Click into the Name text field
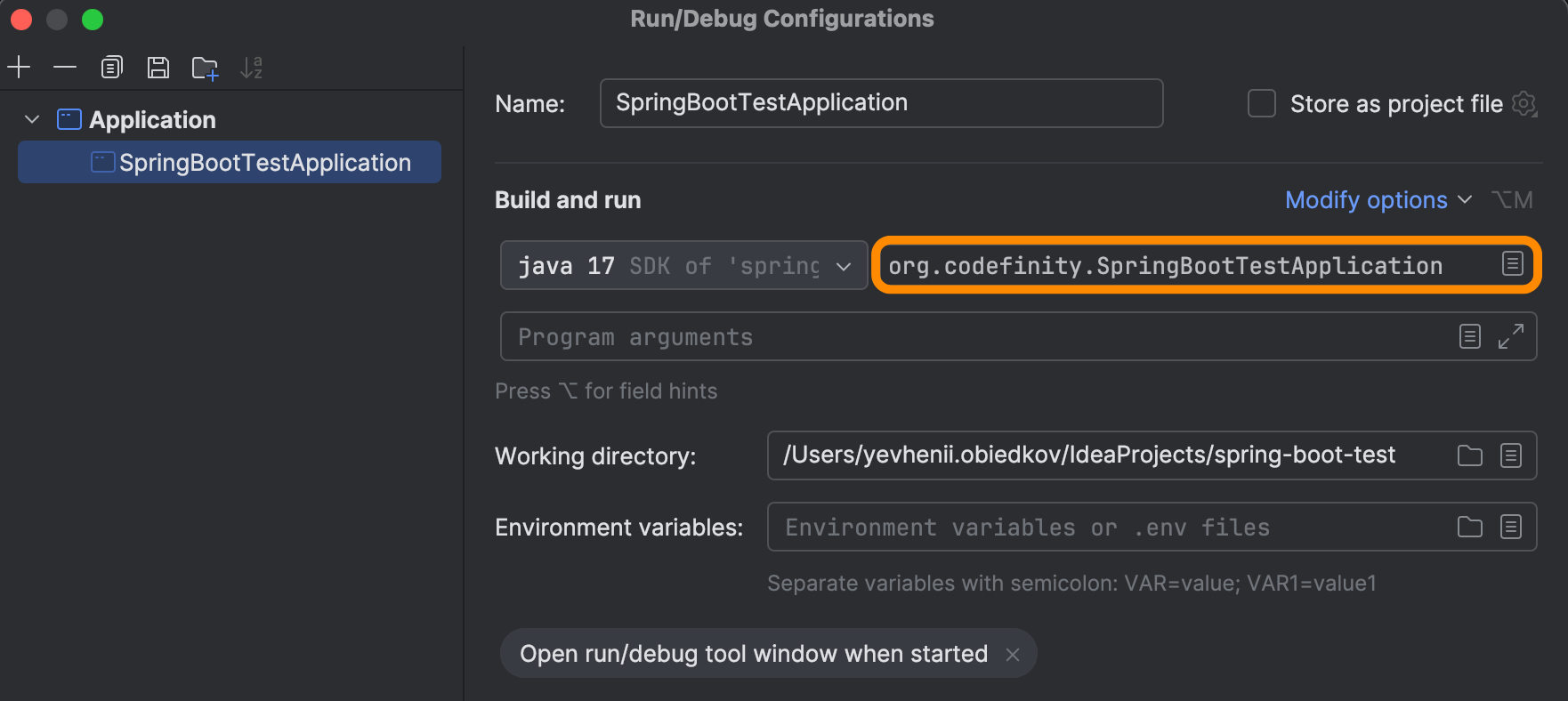Screen dimensions: 1568x701 click(881, 103)
